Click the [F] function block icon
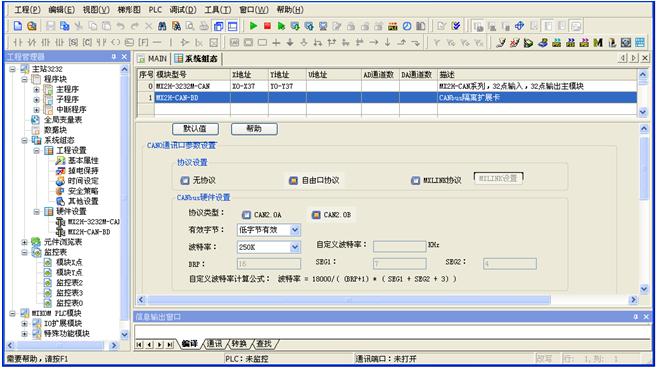Image resolution: width=660 pixels, height=369 pixels. tap(143, 42)
